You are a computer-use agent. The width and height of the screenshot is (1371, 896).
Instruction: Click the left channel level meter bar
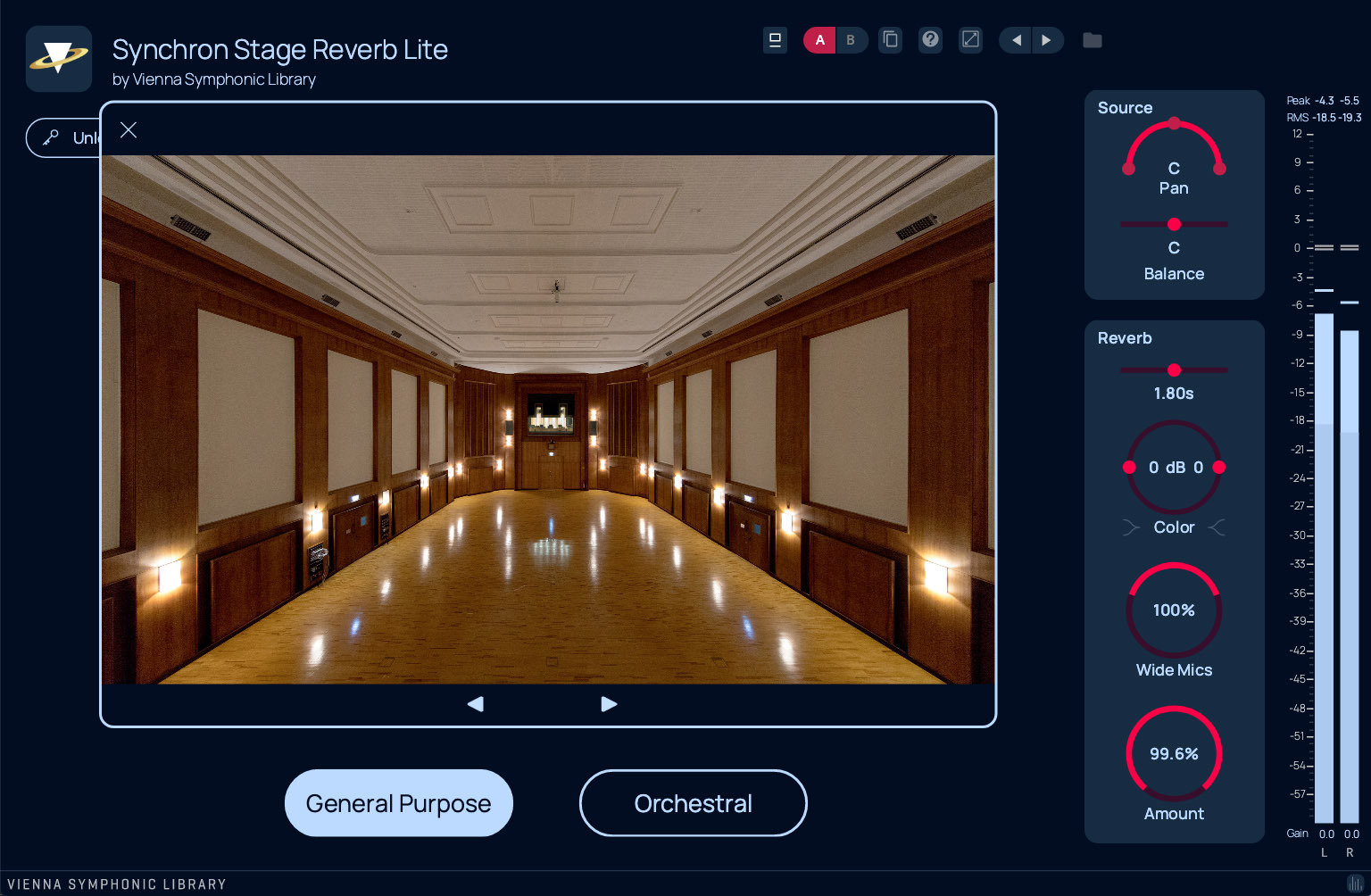(1324, 568)
